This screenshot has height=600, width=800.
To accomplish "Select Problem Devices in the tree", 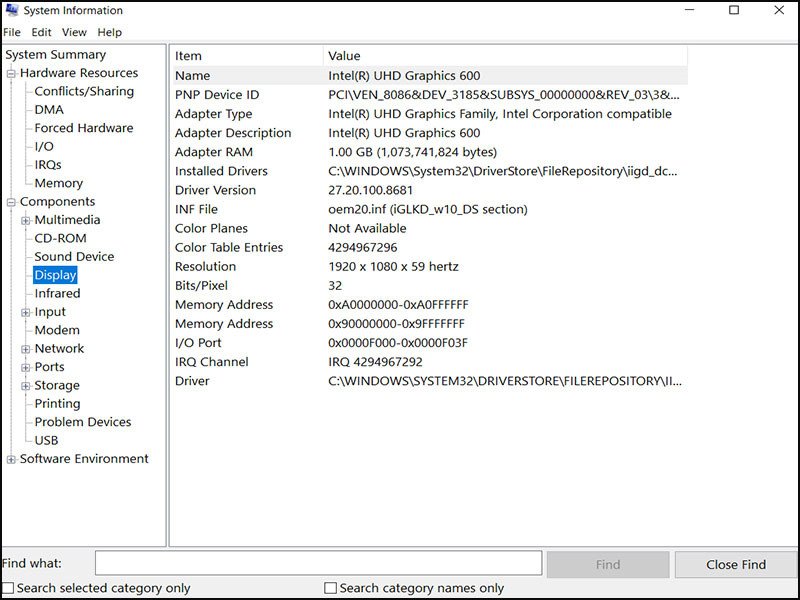I will coord(82,422).
